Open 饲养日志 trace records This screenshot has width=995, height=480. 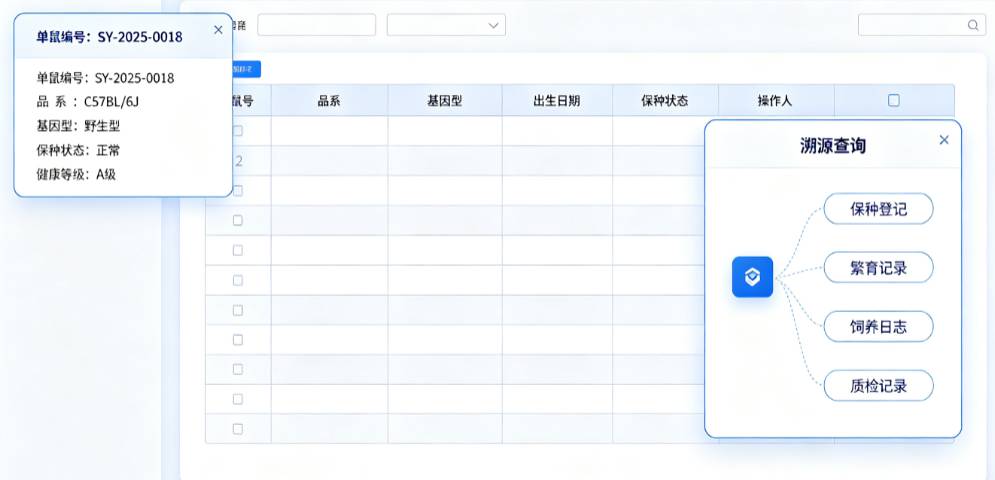878,327
